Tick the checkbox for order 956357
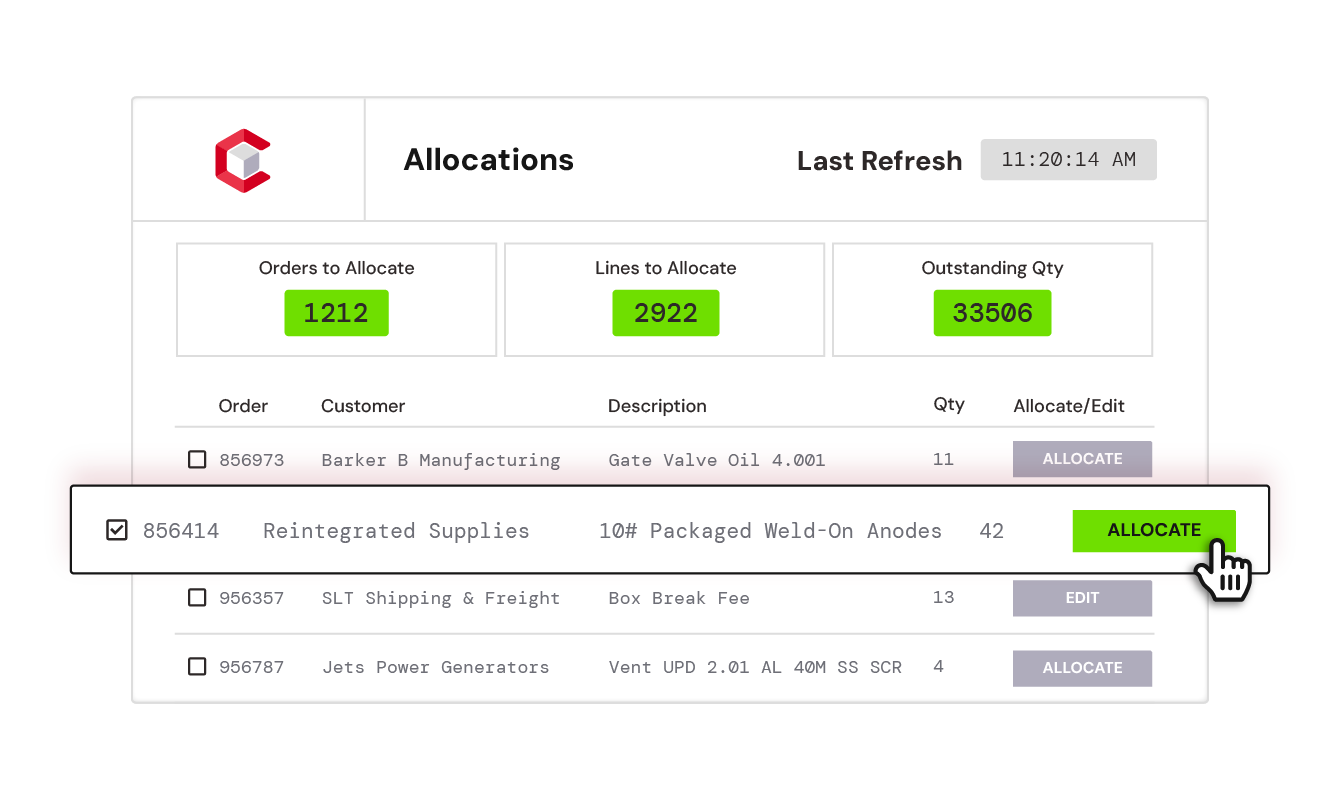 197,597
